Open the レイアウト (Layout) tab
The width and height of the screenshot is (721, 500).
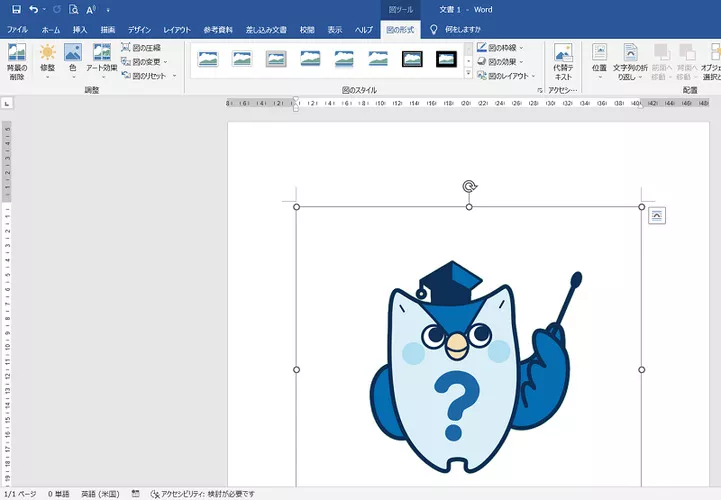click(x=177, y=30)
